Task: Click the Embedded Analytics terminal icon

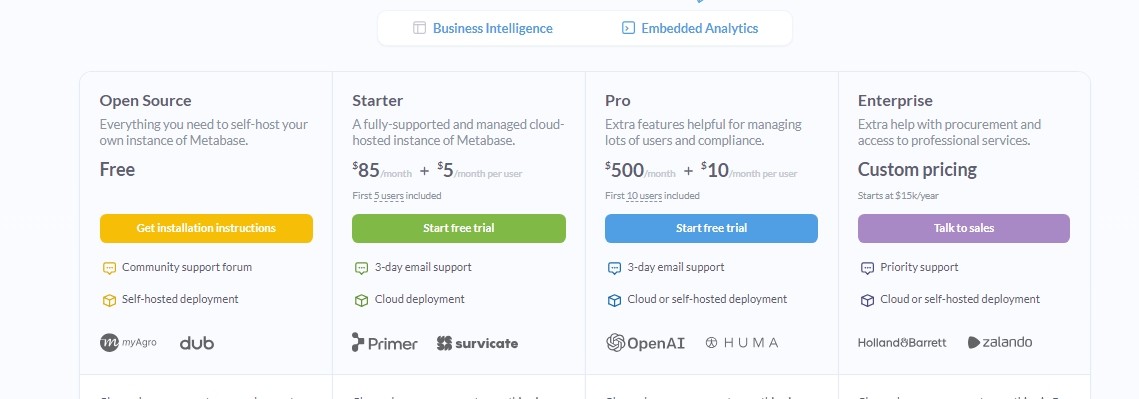Action: [x=628, y=28]
